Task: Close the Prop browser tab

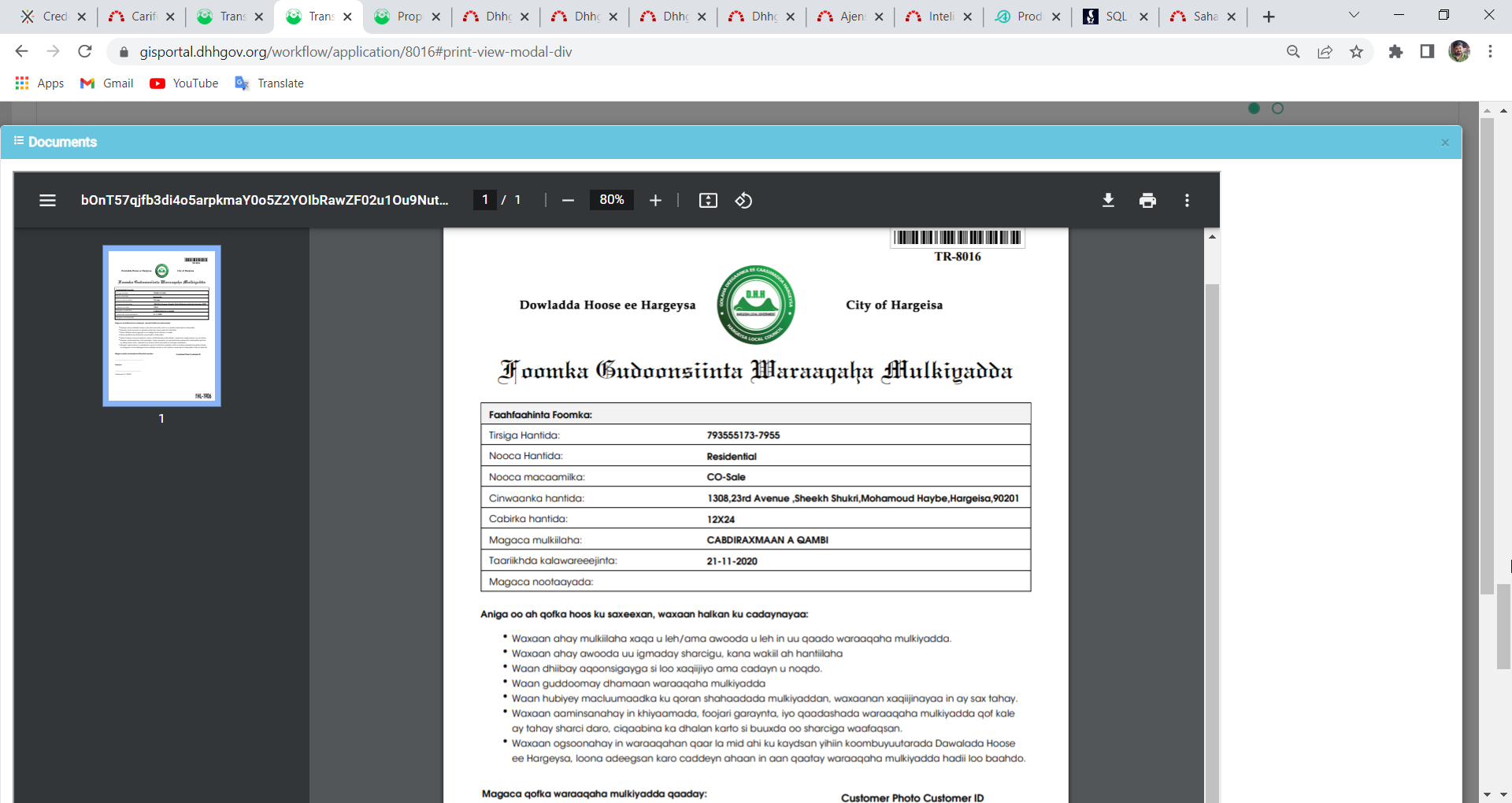Action: pos(436,17)
